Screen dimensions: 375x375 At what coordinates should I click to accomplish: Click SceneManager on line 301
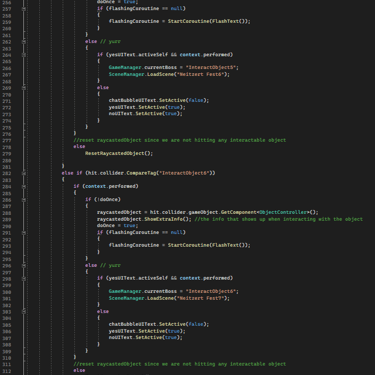126,298
